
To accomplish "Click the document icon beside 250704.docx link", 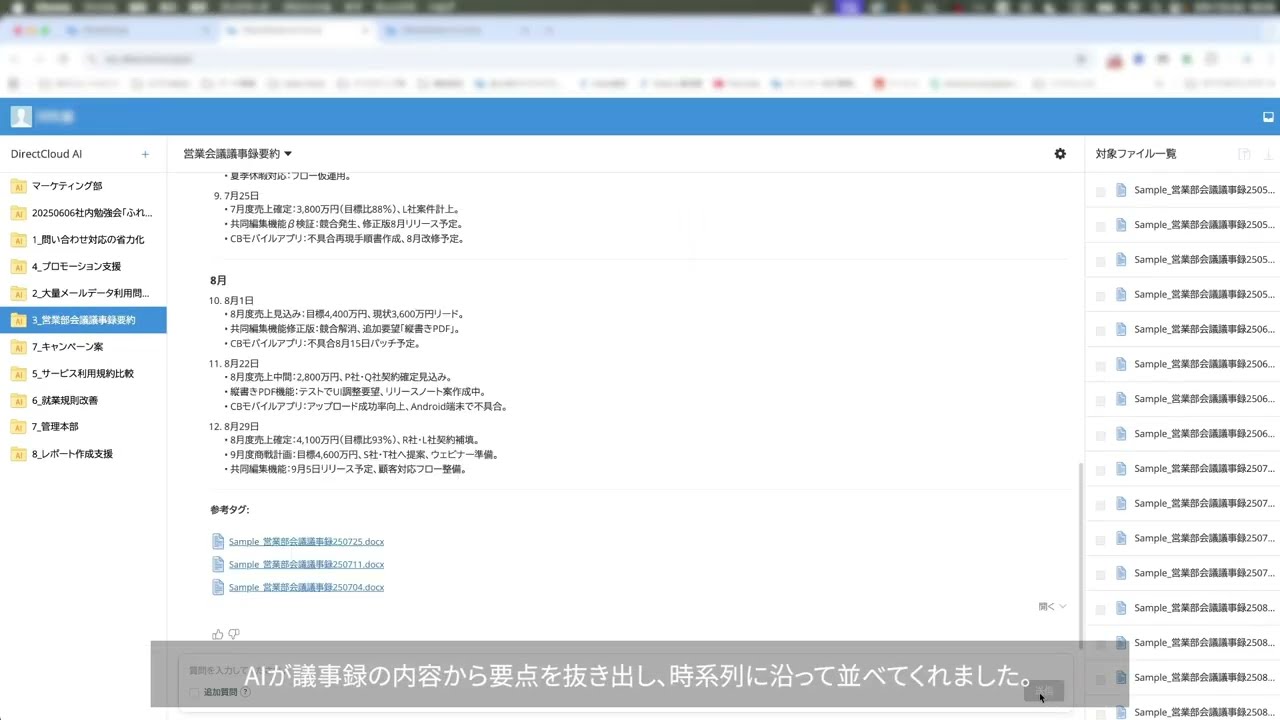I will 218,587.
